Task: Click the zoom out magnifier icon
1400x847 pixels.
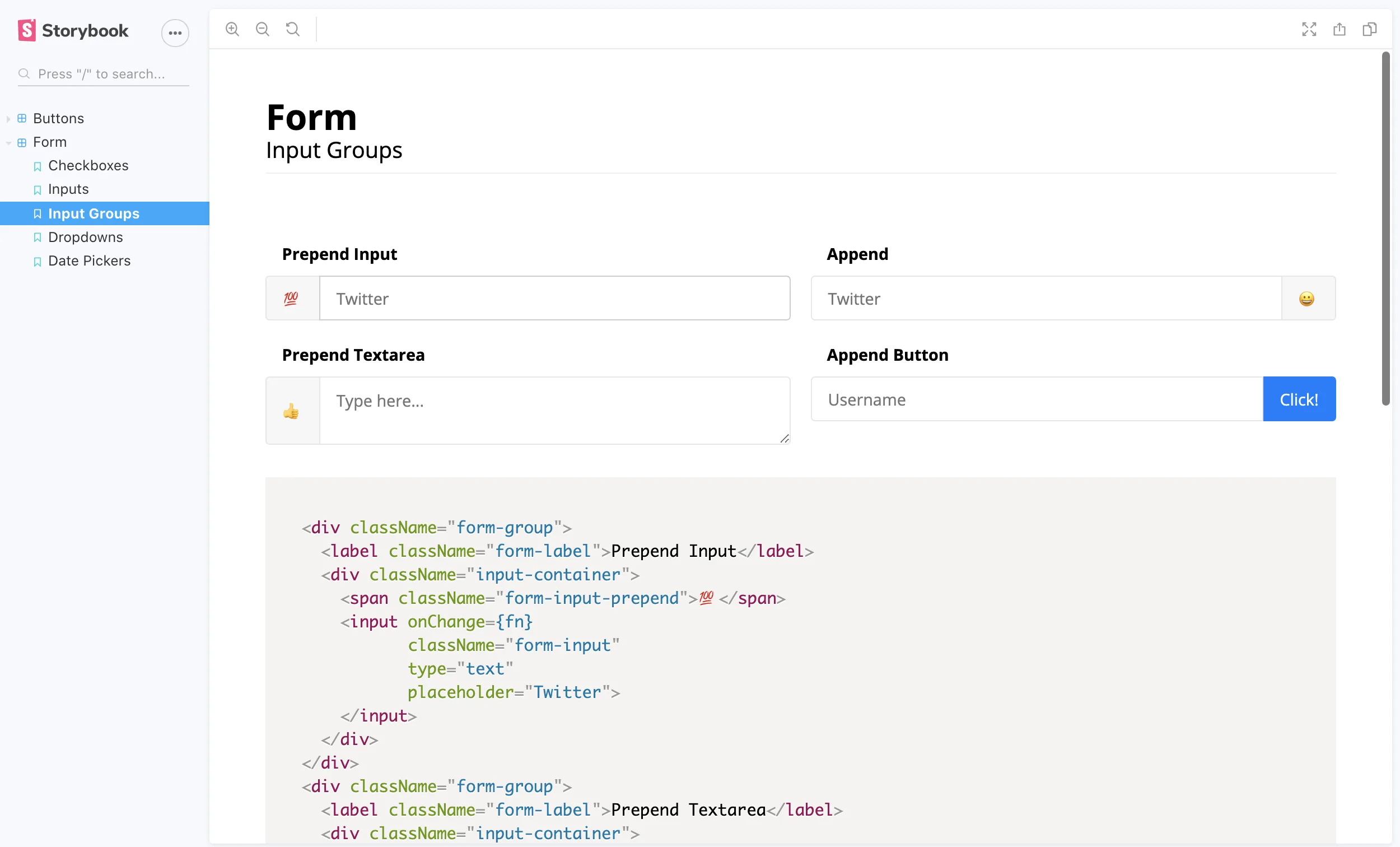Action: point(262,29)
